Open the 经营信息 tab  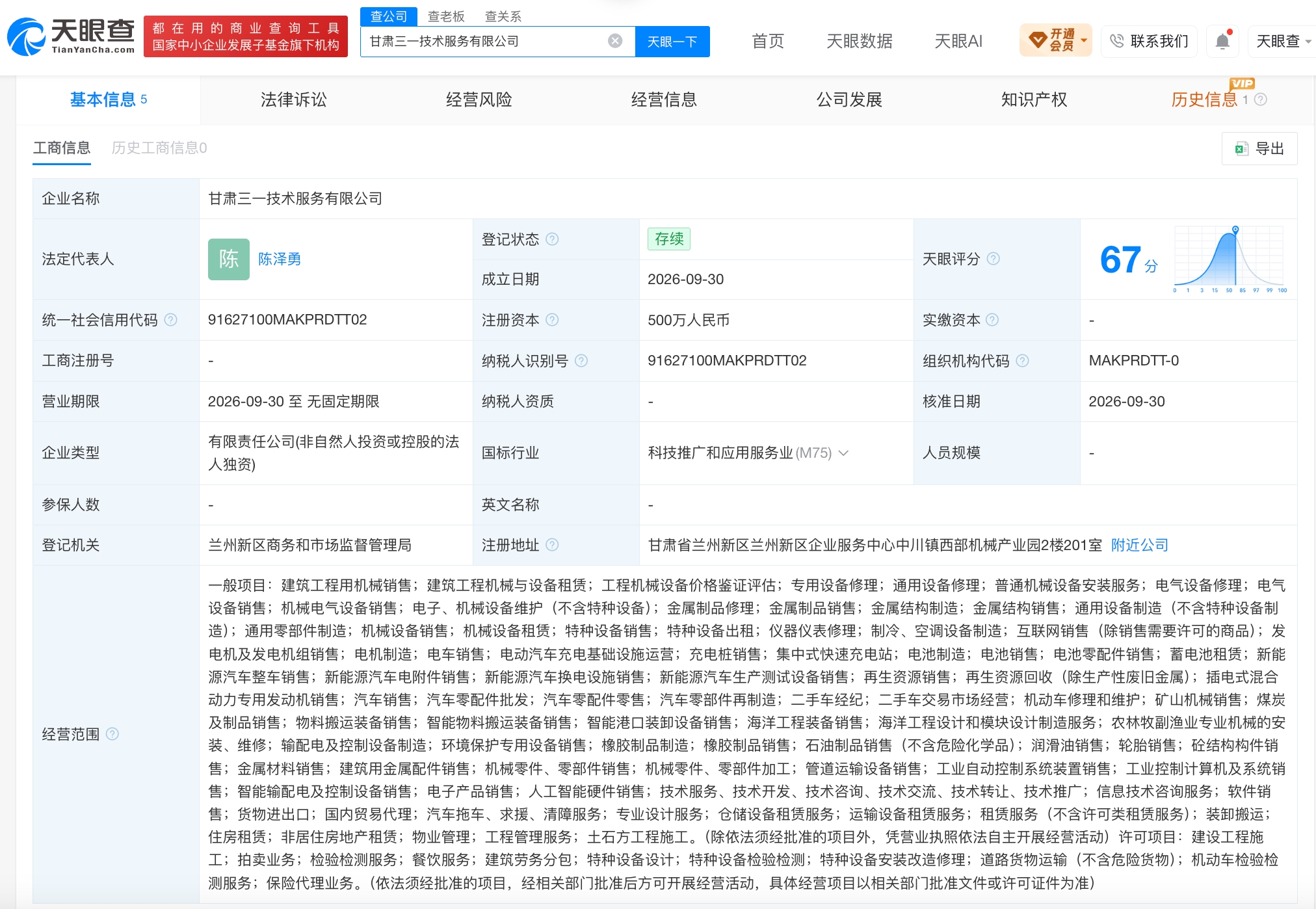(x=664, y=99)
